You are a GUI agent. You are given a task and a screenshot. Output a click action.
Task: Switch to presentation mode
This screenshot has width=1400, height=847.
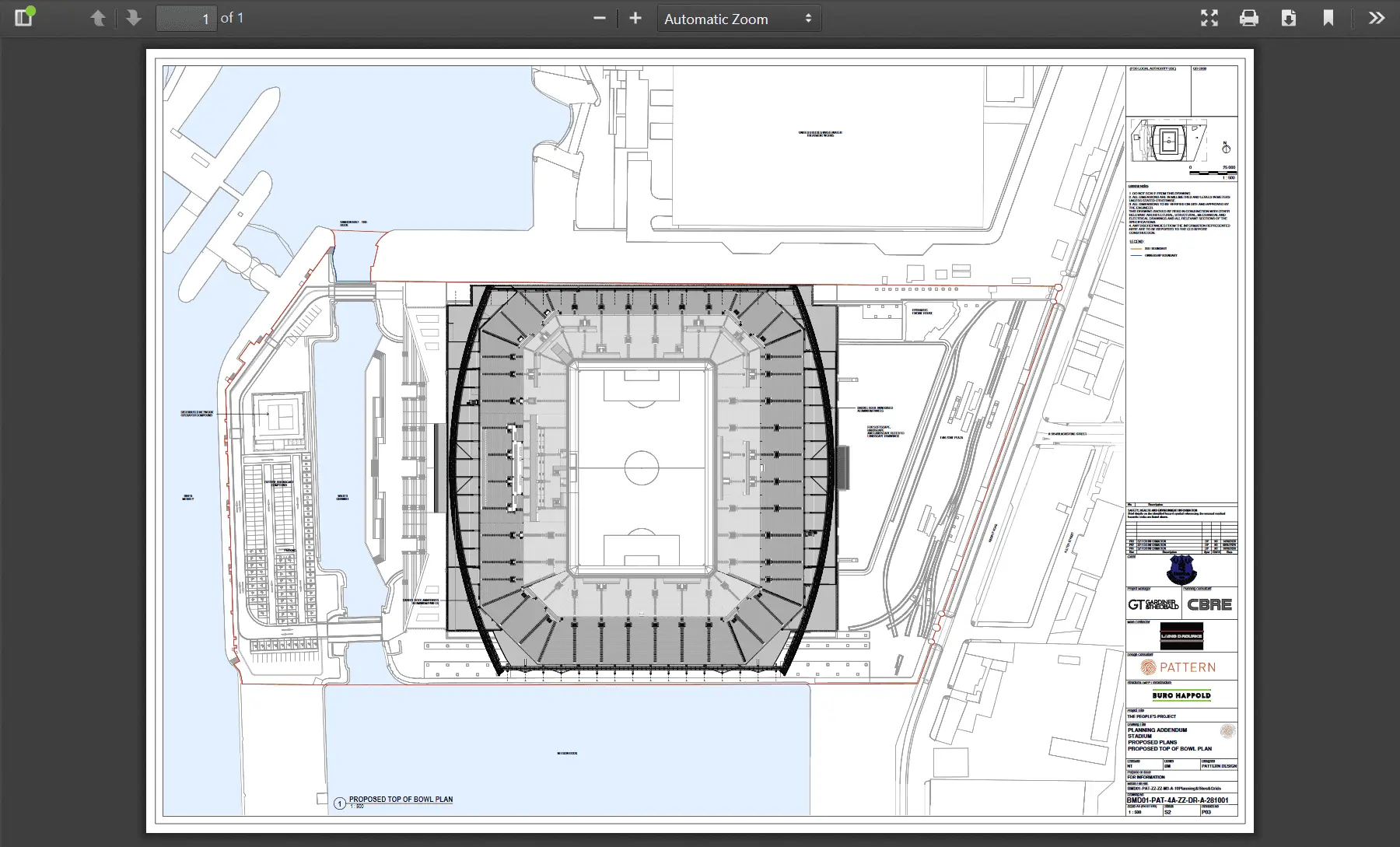click(1209, 18)
